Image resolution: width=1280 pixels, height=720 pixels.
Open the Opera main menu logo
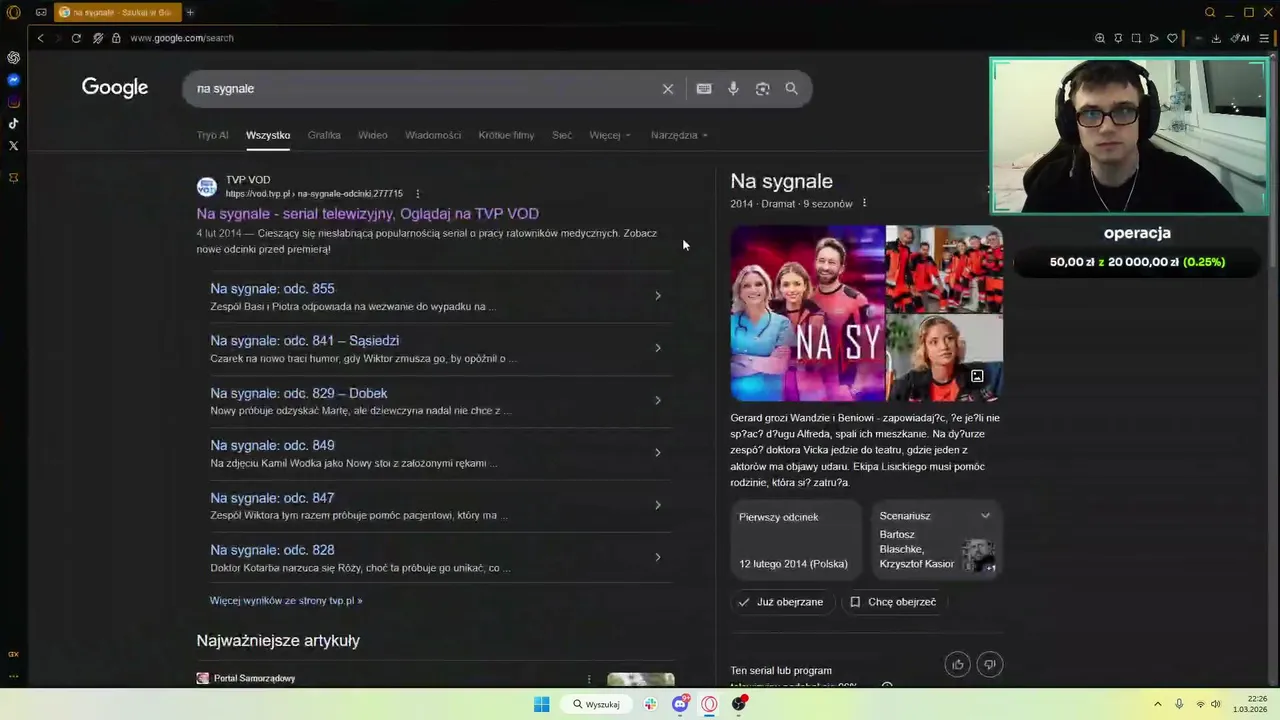13,12
